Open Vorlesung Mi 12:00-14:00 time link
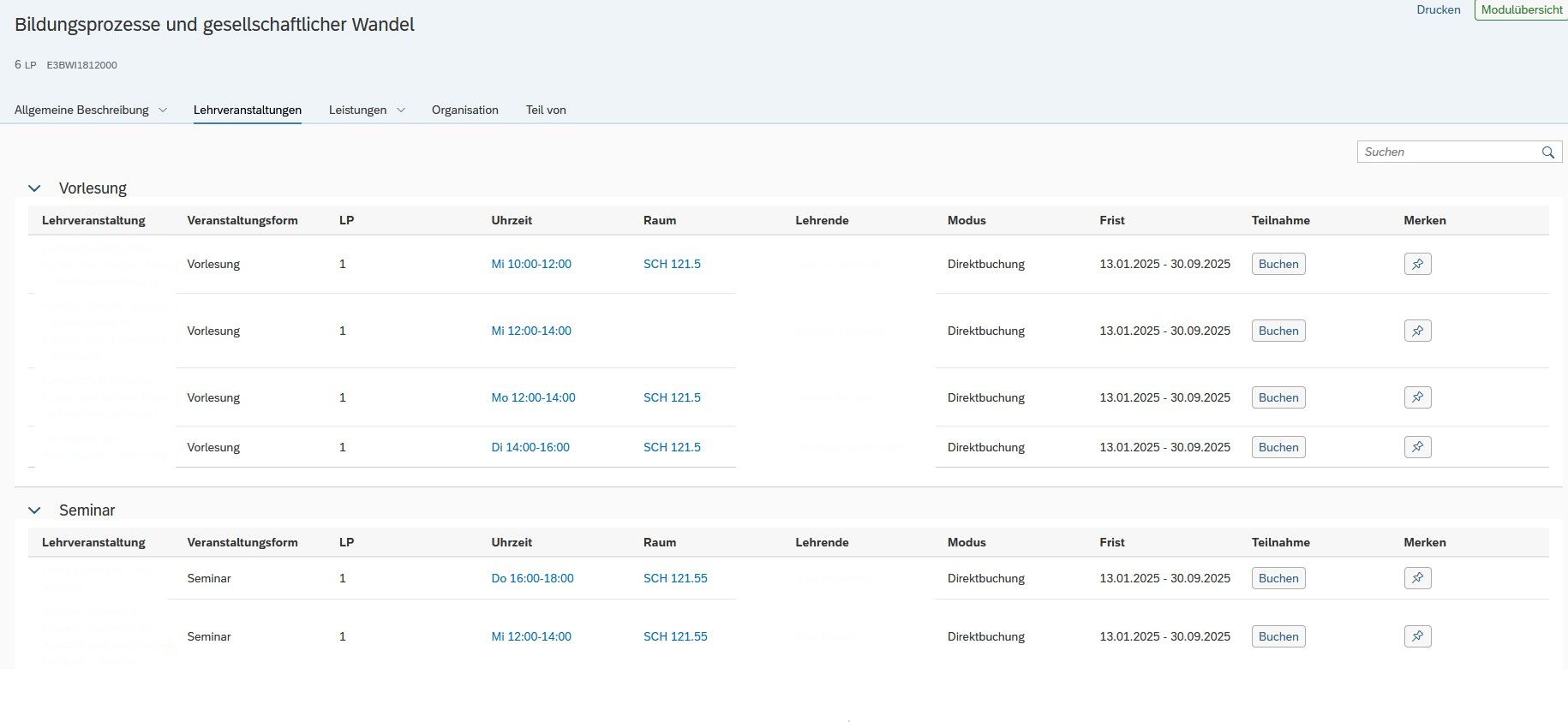The width and height of the screenshot is (1568, 722). [531, 331]
